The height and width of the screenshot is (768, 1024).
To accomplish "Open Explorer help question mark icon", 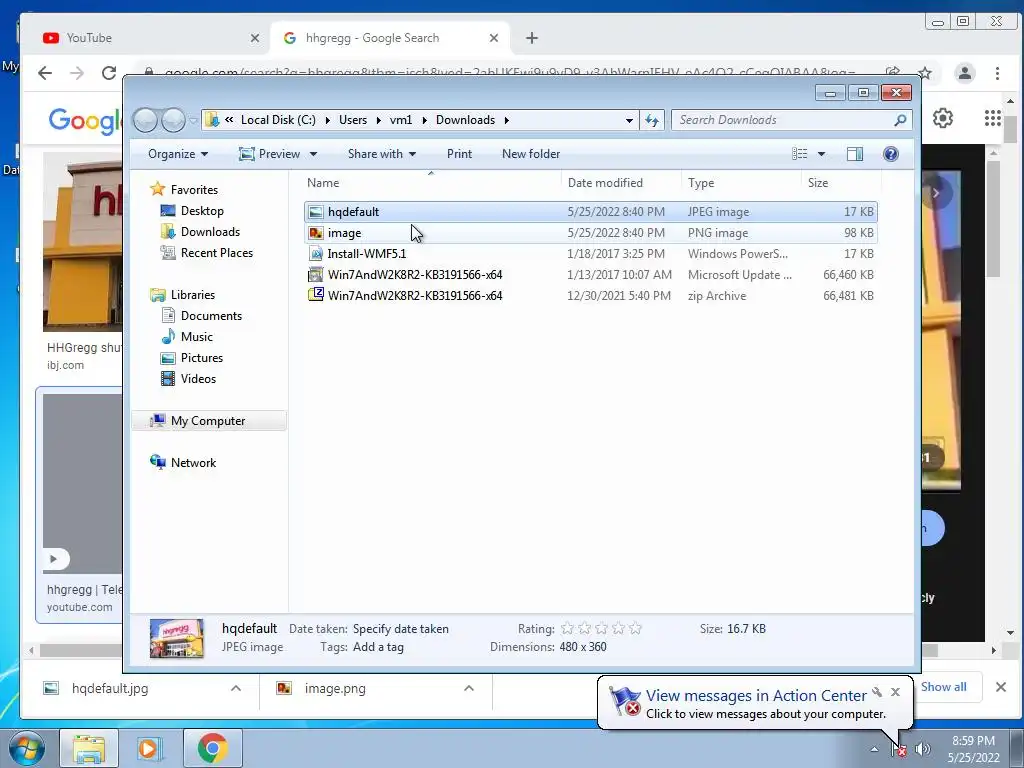I will [891, 154].
